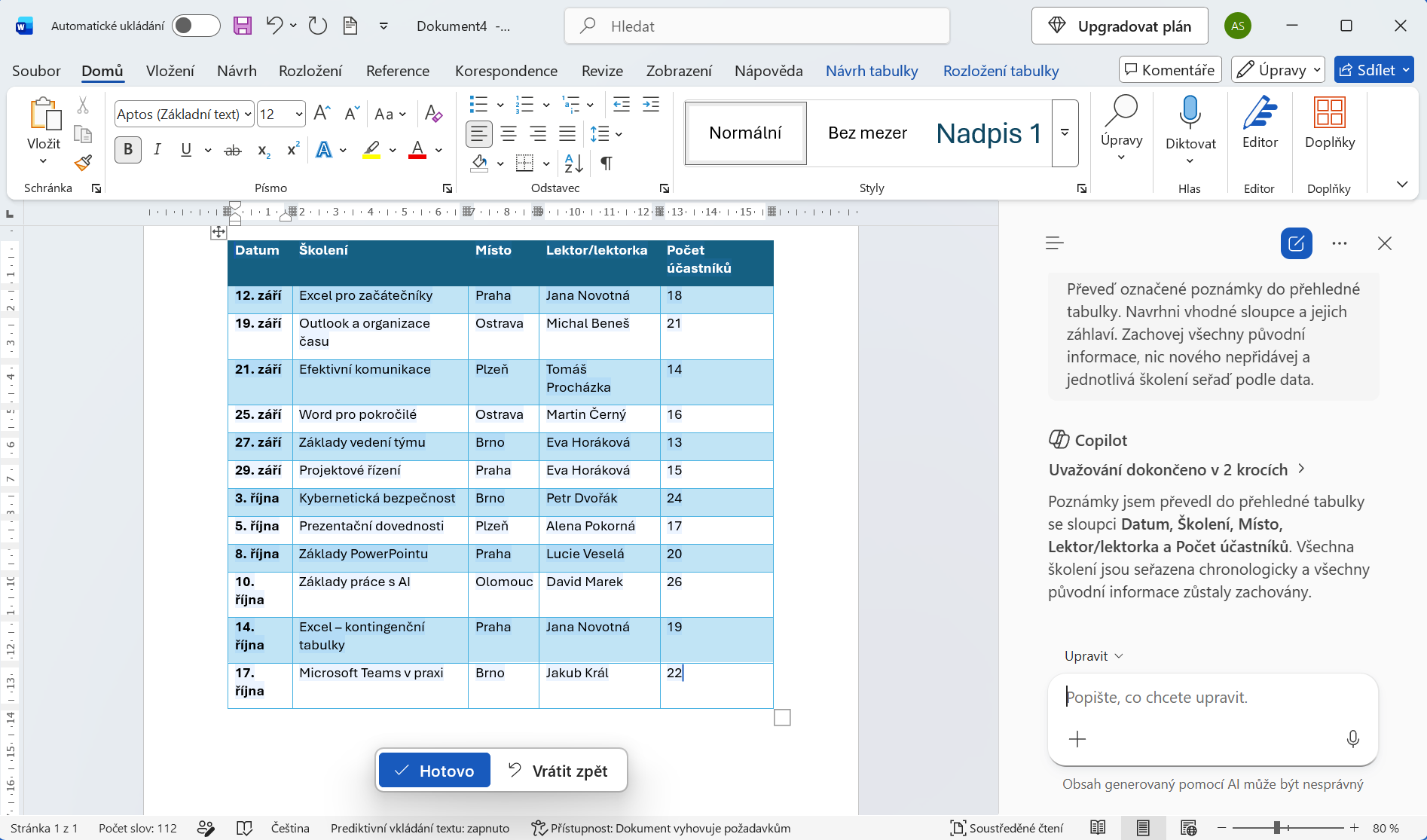The width and height of the screenshot is (1427, 840).
Task: Open font size dropdown 12
Action: point(298,115)
